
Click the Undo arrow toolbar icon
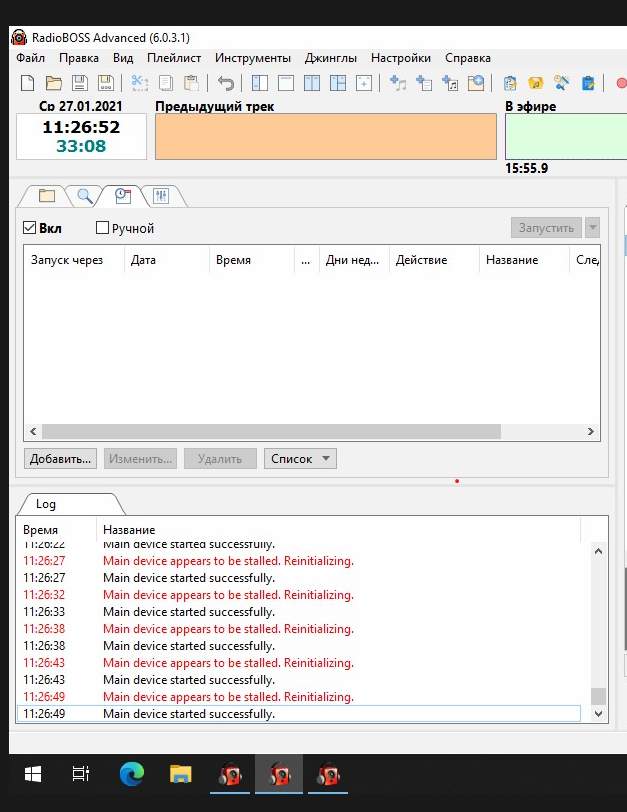[226, 84]
